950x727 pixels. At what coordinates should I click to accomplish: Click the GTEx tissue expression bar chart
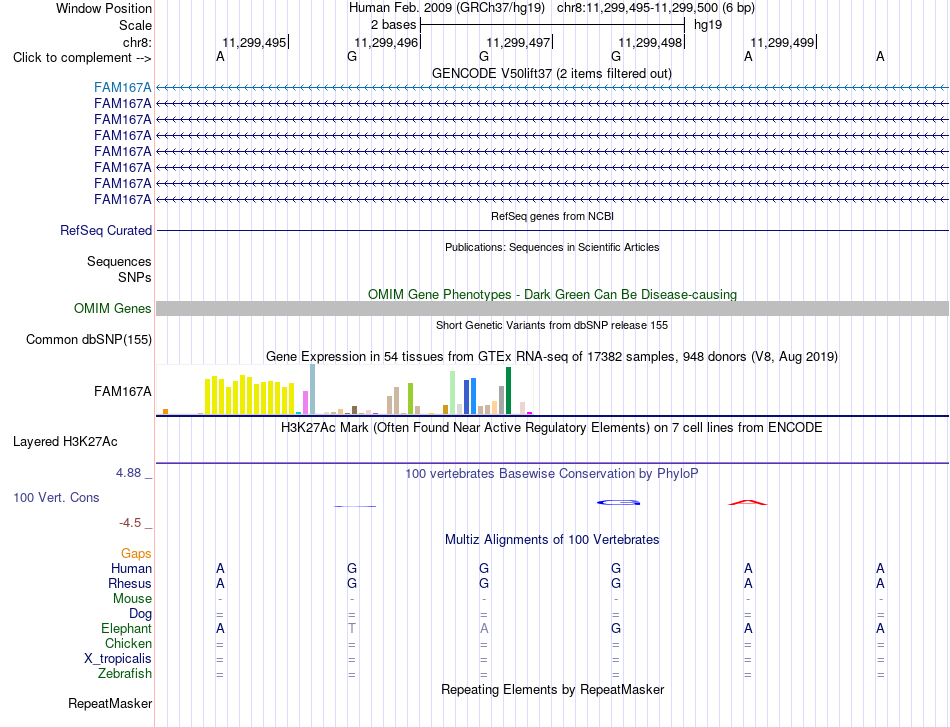(345, 390)
